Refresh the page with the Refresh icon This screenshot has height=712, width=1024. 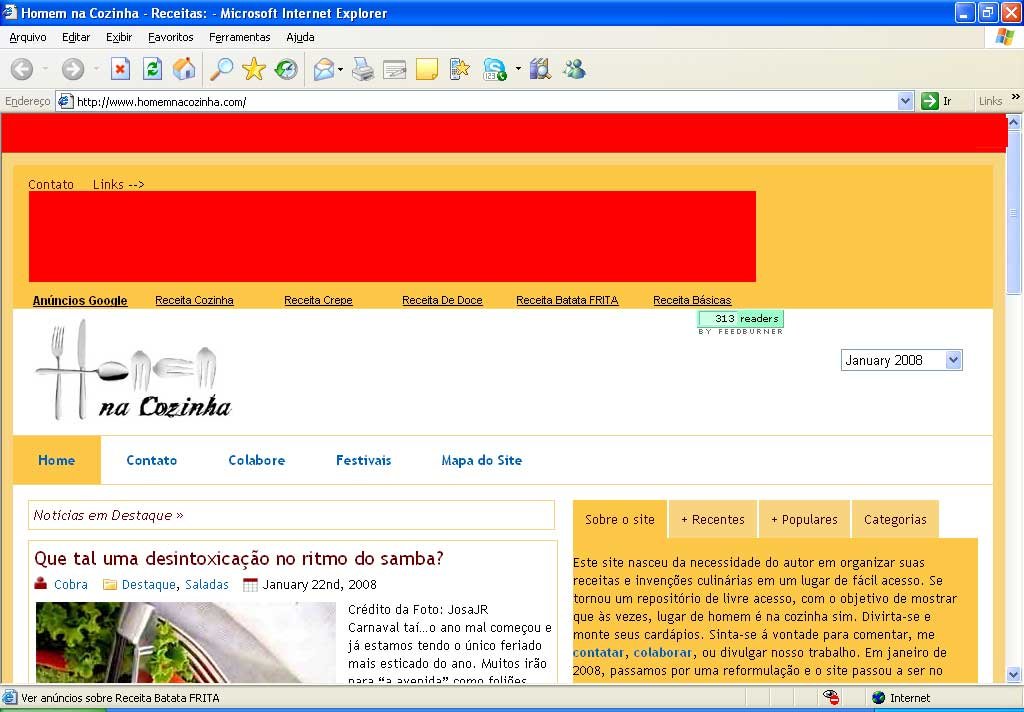(152, 69)
